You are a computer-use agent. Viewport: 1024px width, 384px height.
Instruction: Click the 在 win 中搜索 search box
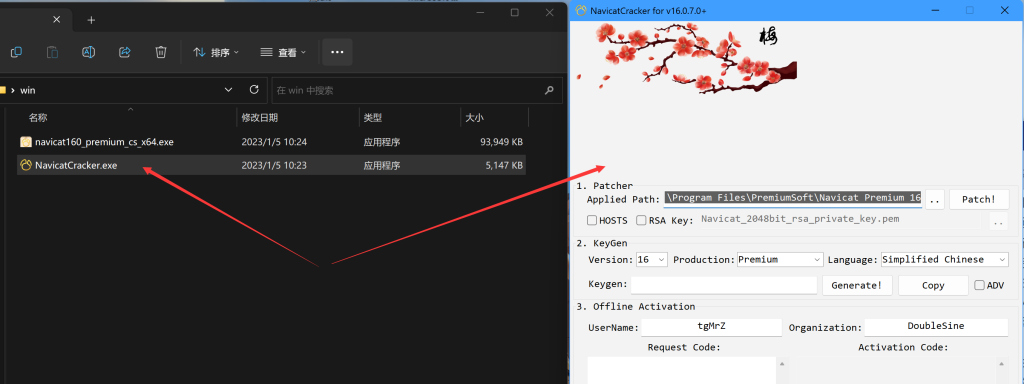(417, 90)
